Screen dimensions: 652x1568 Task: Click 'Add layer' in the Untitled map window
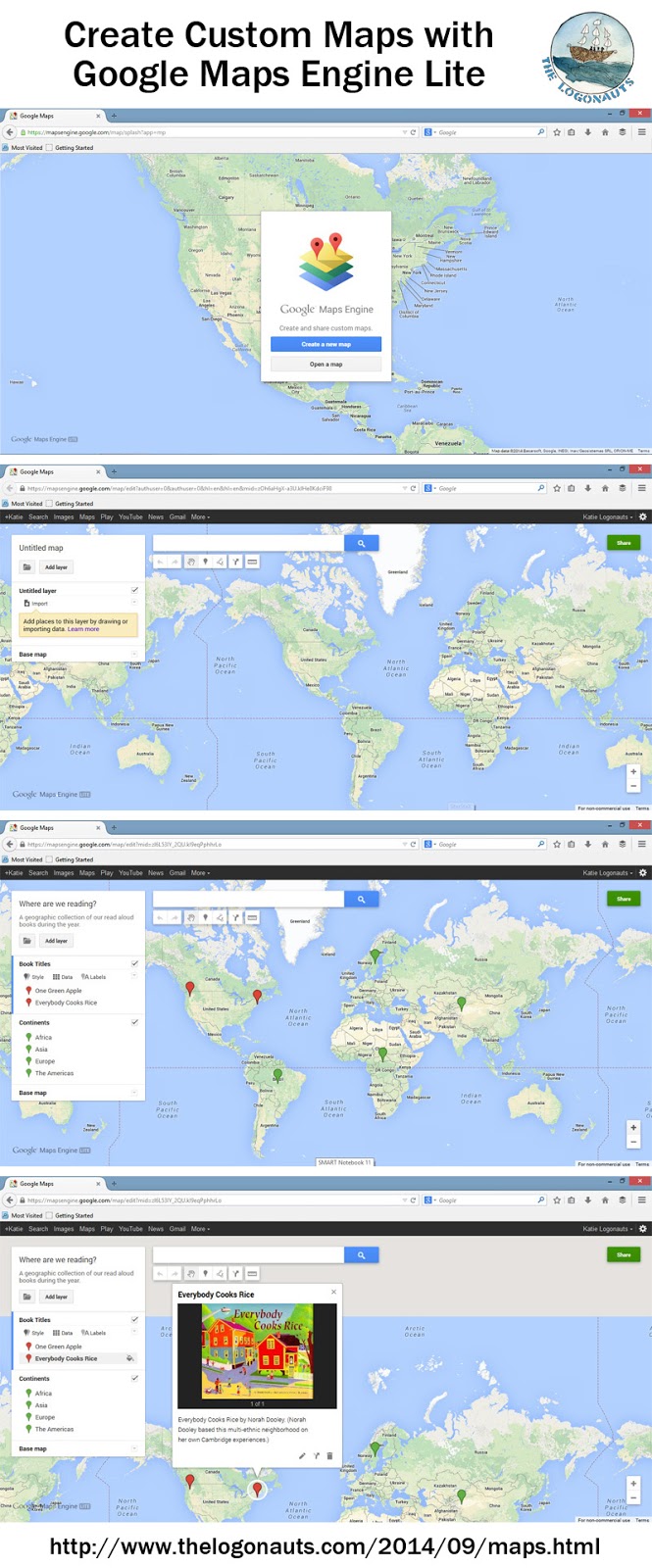[x=56, y=567]
